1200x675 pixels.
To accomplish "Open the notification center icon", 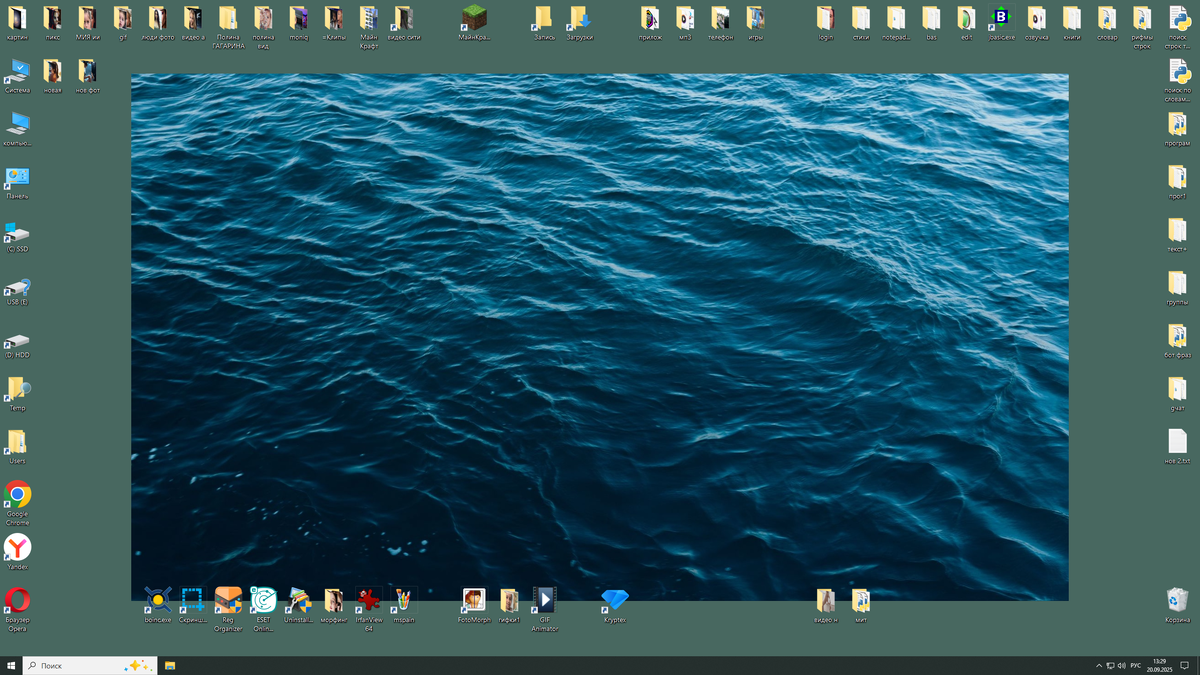I will click(1184, 665).
